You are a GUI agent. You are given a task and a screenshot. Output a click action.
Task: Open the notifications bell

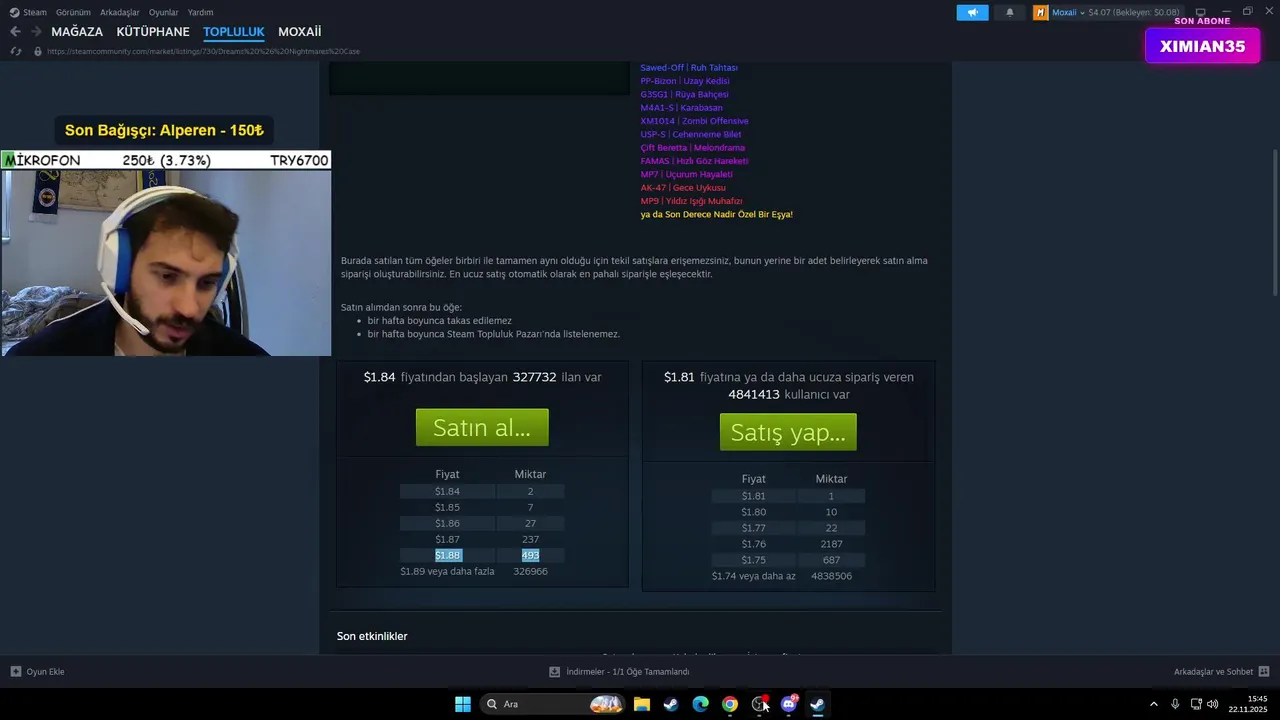[1009, 13]
